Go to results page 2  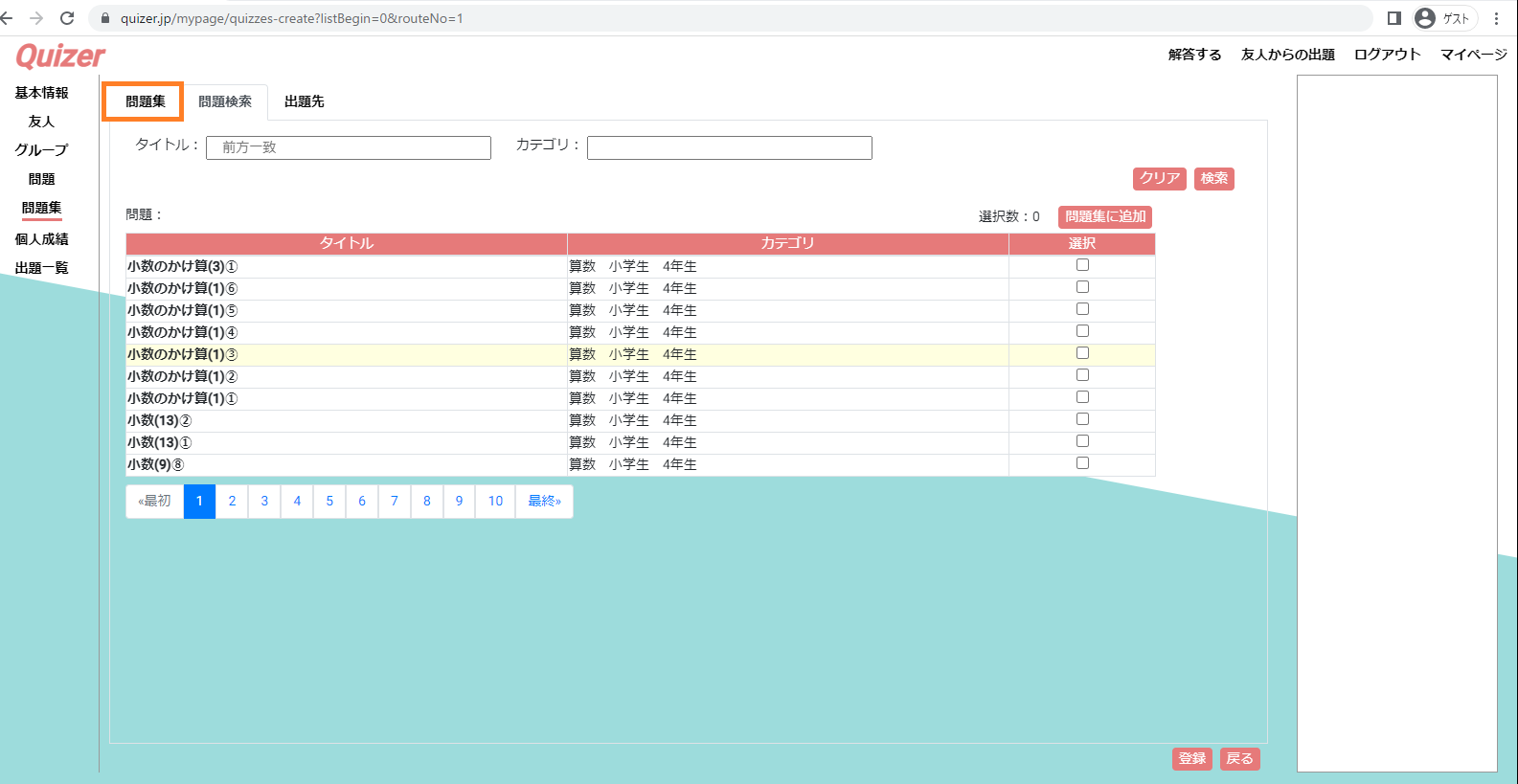coord(232,502)
